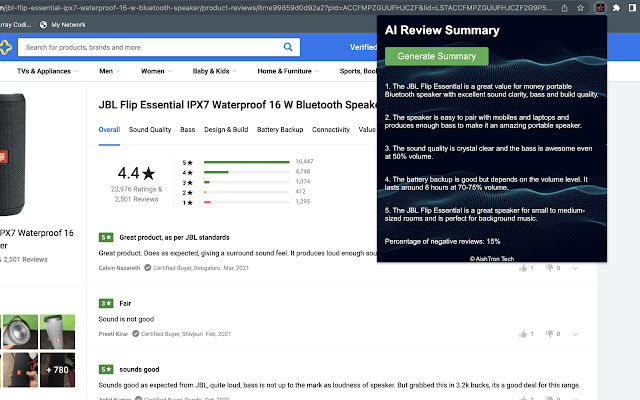Click the Generate Summary button

[x=436, y=56]
